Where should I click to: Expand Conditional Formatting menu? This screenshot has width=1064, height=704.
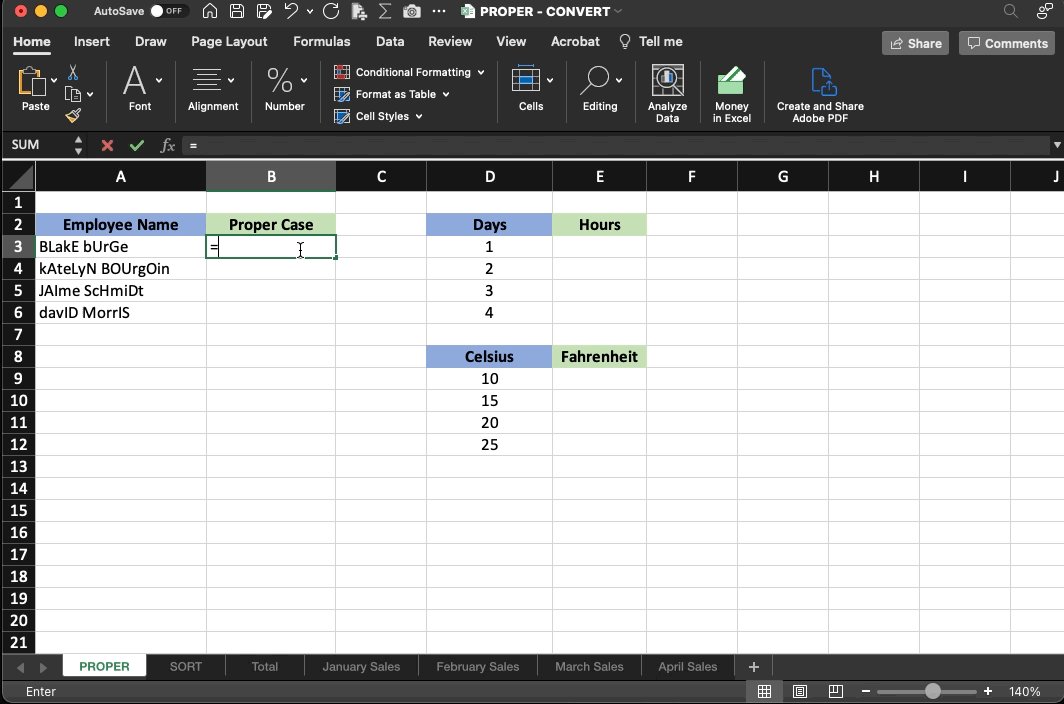[481, 72]
